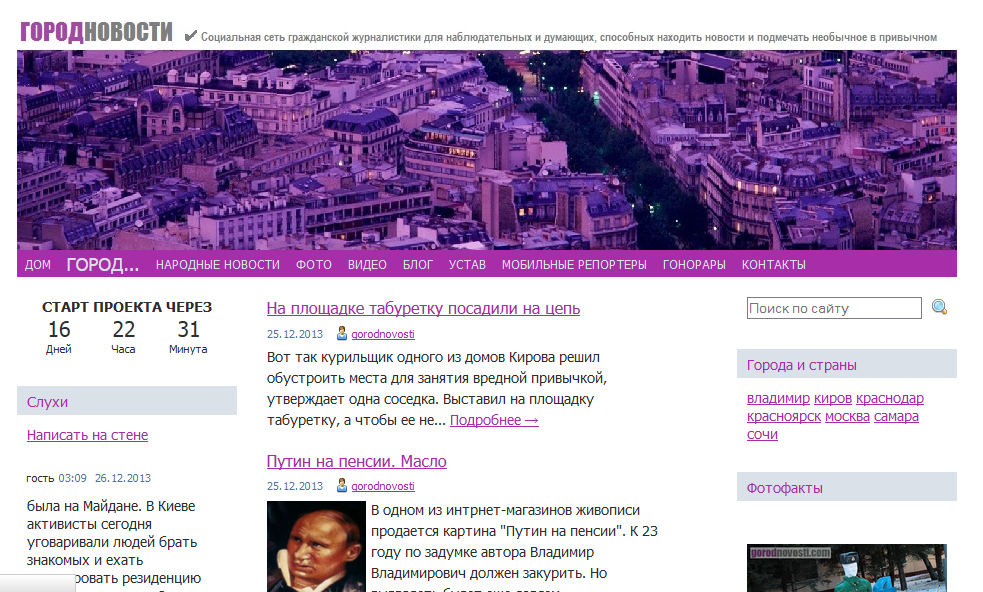Screen dimensions: 983x592
Task: Open the ГОРОД... menu item
Action: (103, 265)
